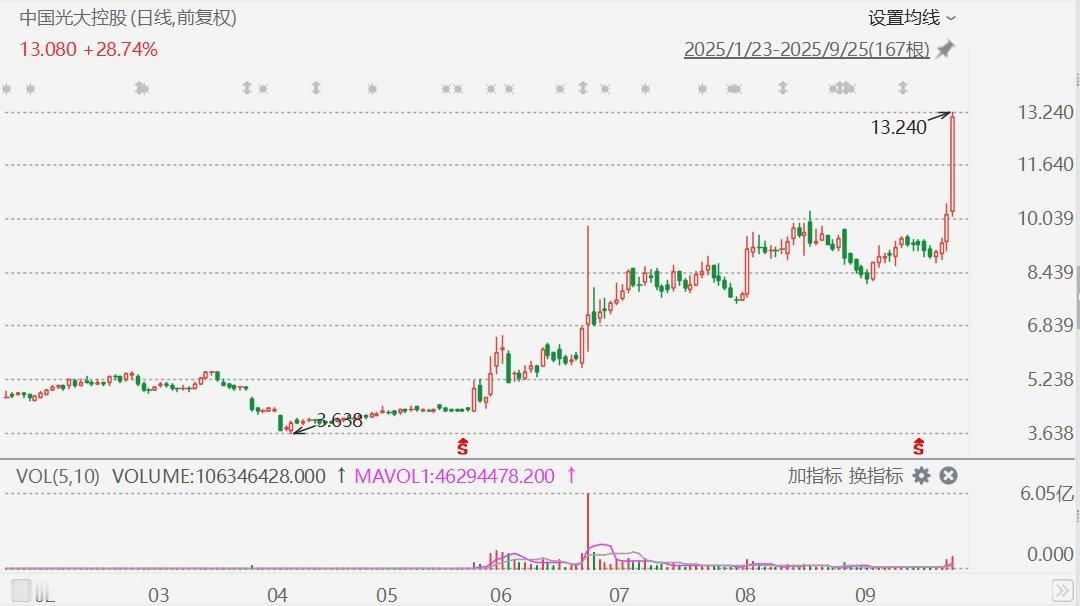
Task: Click the 13.240 high annotation on the chart
Action: [898, 127]
